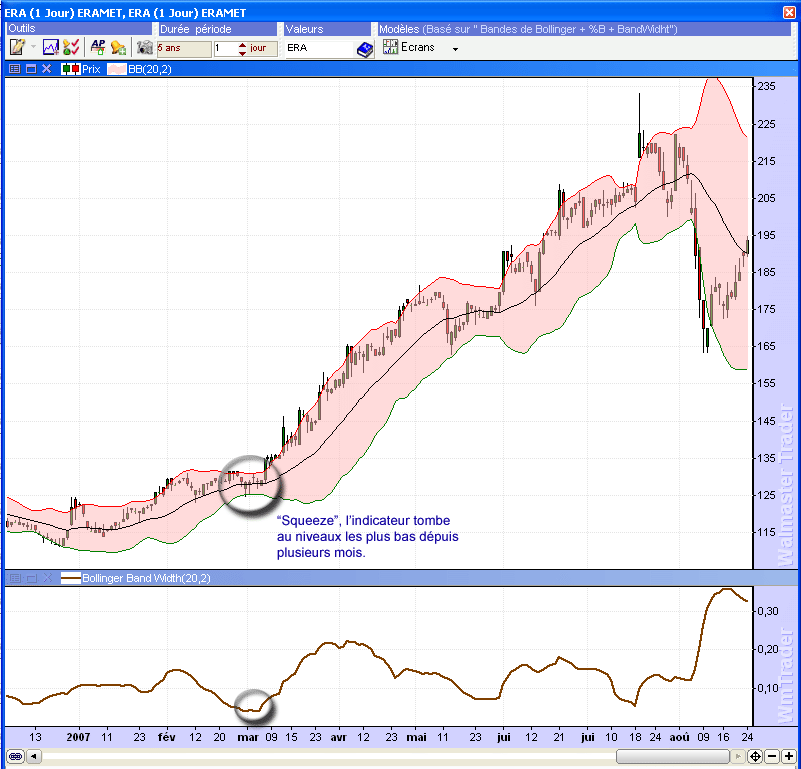The width and height of the screenshot is (801, 769).
Task: Click the 145 price axis label
Action: 767,421
